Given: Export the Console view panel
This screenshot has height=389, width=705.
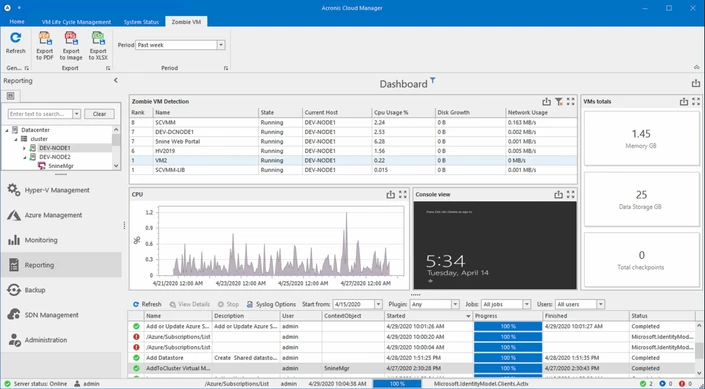Looking at the screenshot, I should [558, 195].
